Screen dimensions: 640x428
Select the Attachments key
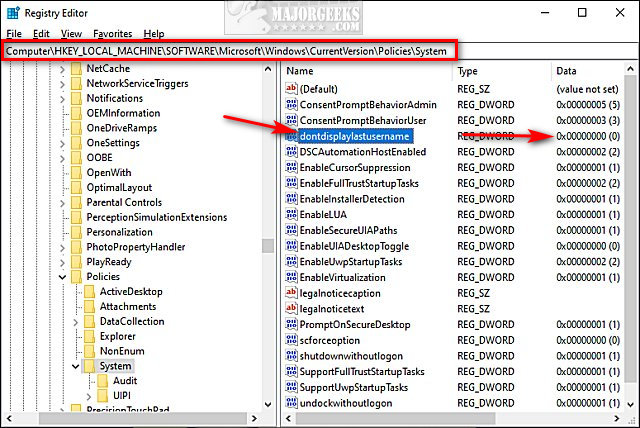(x=128, y=306)
